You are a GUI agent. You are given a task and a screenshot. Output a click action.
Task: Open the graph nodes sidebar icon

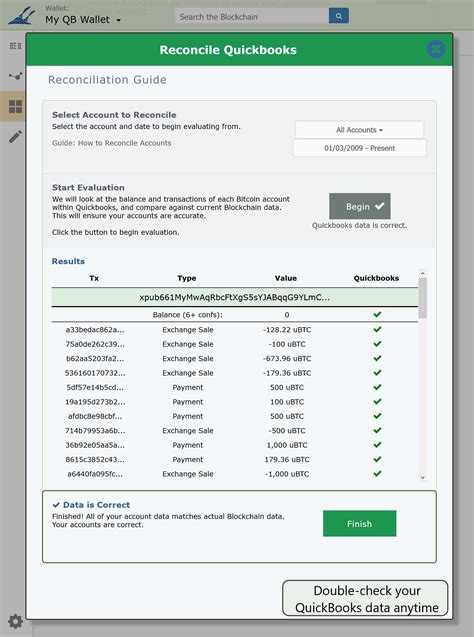tap(15, 76)
